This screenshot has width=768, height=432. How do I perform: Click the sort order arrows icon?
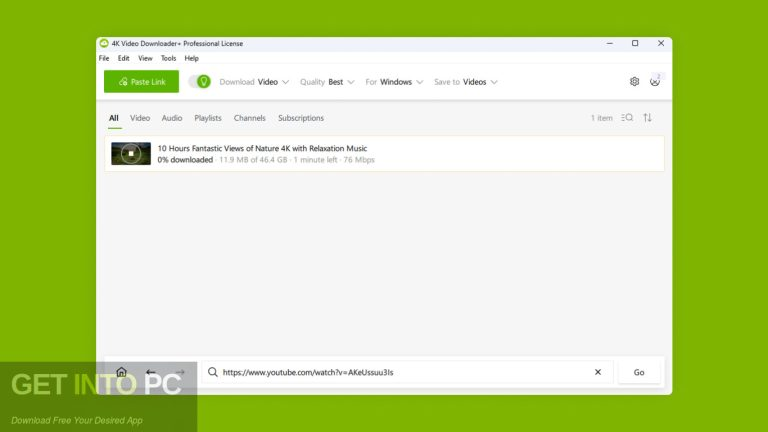tap(648, 118)
